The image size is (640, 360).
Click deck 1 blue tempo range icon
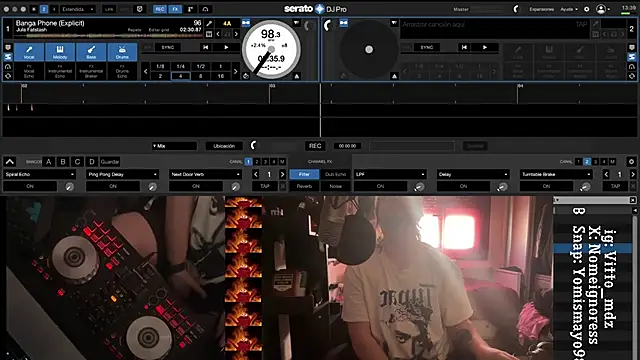point(246,23)
